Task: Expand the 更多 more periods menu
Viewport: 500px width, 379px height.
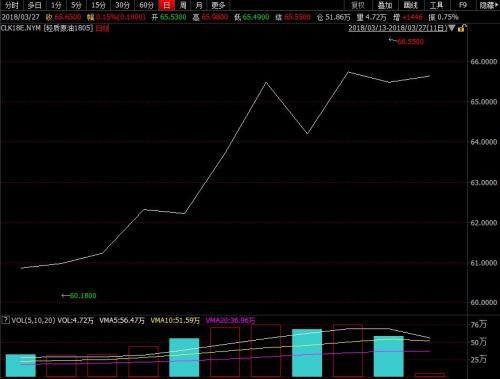Action: pyautogui.click(x=218, y=5)
